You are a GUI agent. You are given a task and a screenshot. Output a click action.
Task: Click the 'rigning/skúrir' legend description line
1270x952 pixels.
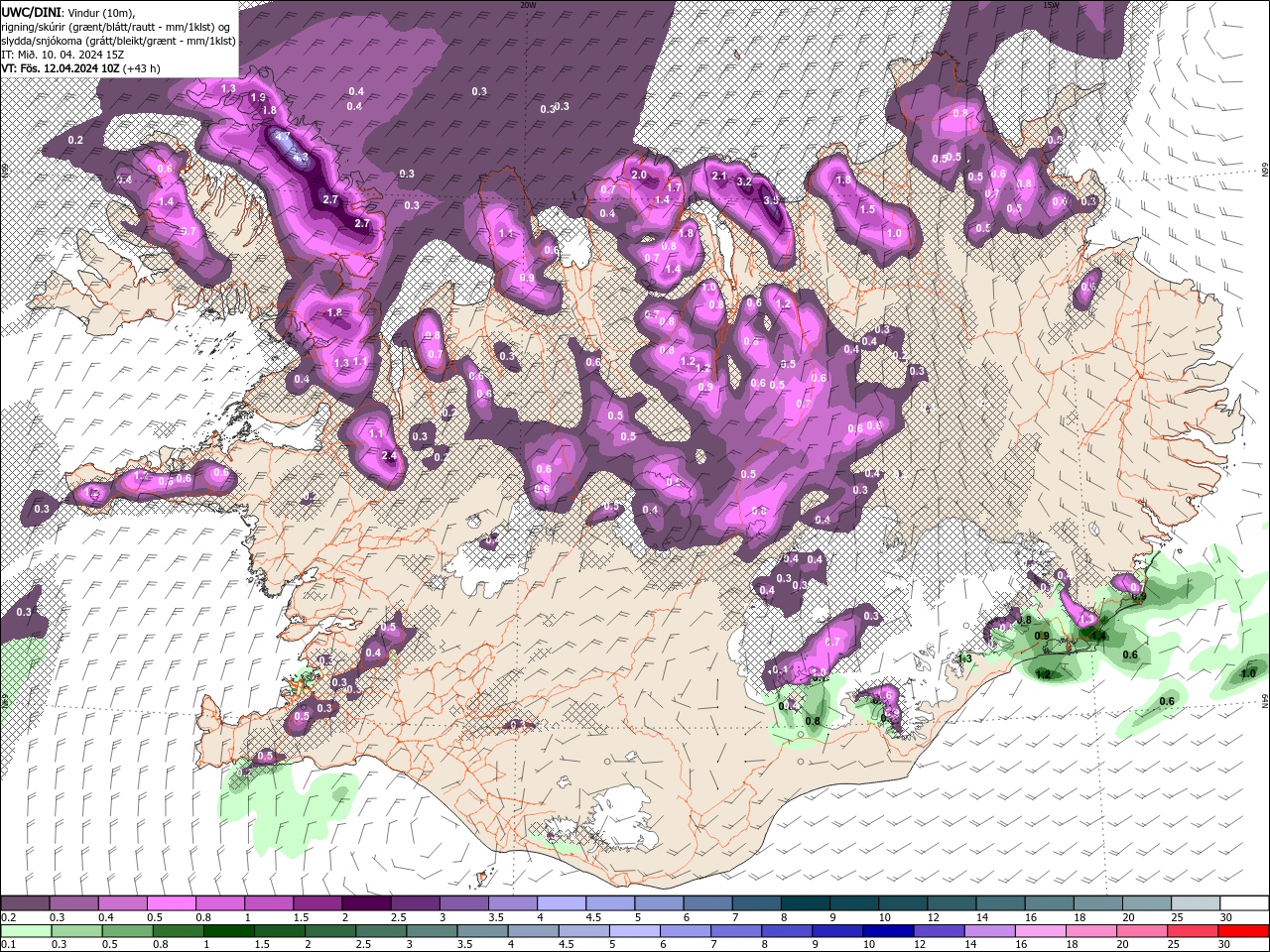[x=117, y=26]
